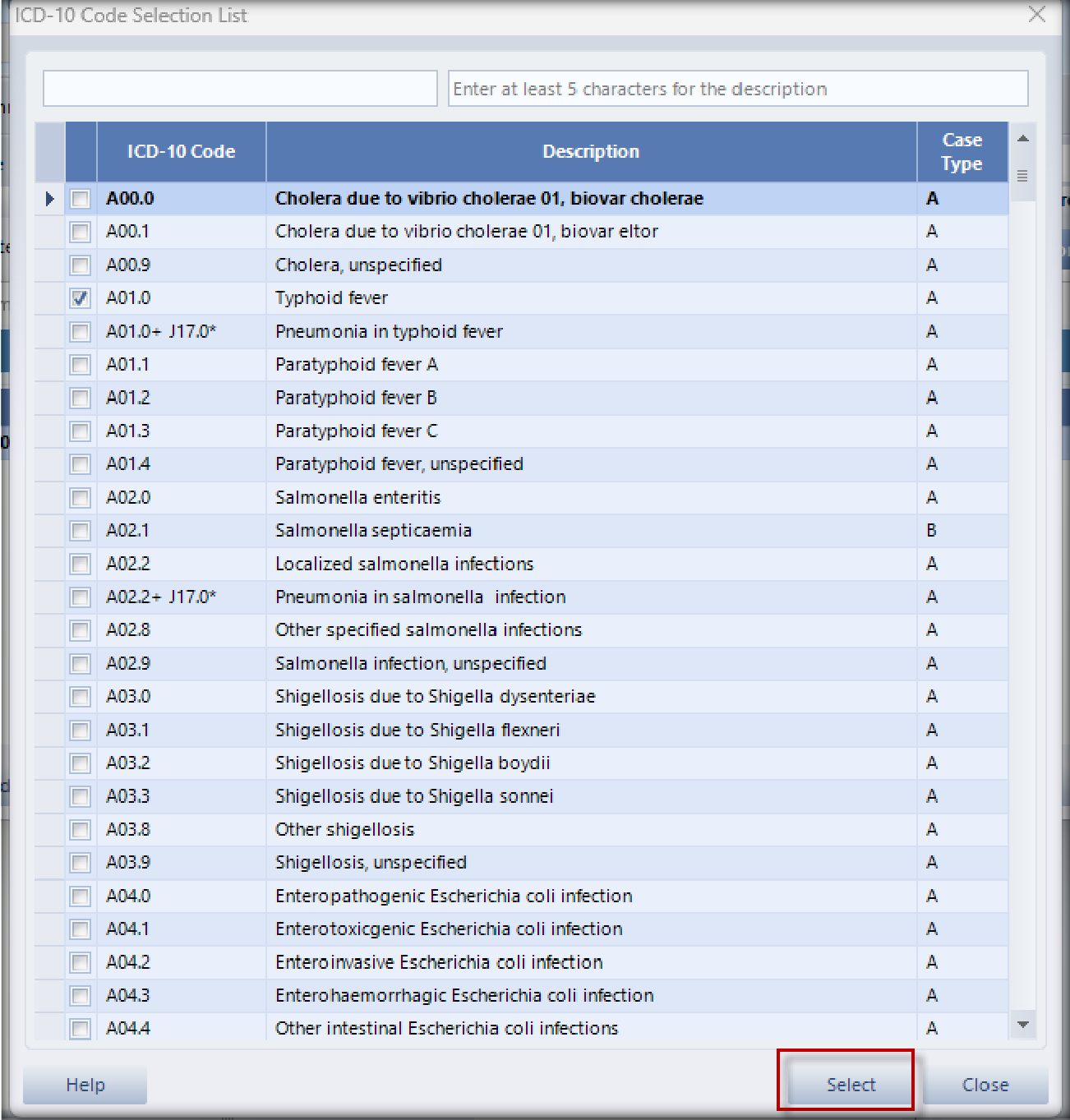Click the scrollbar down arrow
1070x1120 pixels.
1023,1025
